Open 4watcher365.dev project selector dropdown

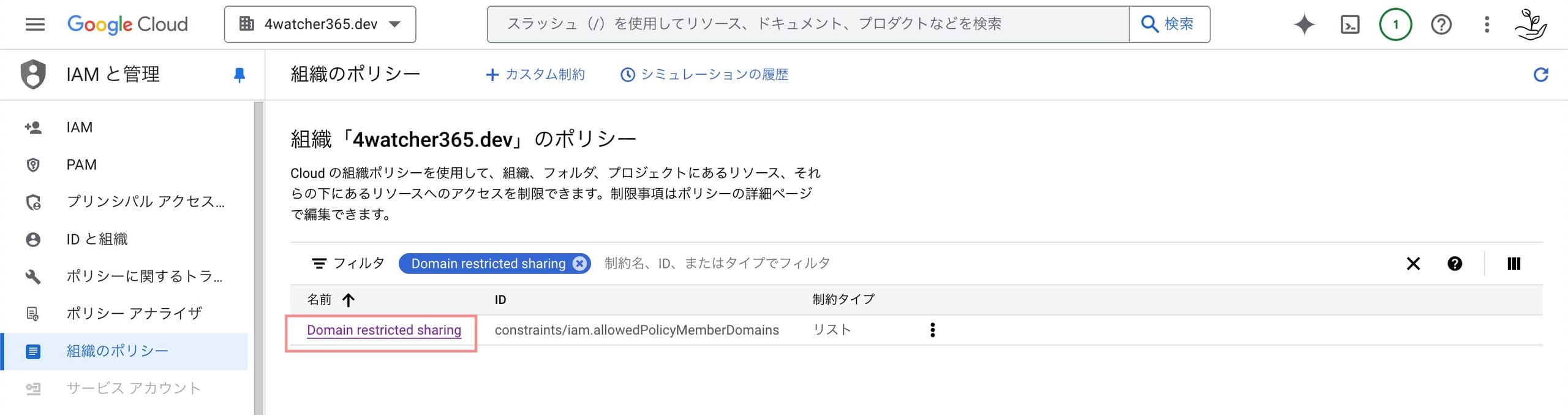(x=320, y=25)
